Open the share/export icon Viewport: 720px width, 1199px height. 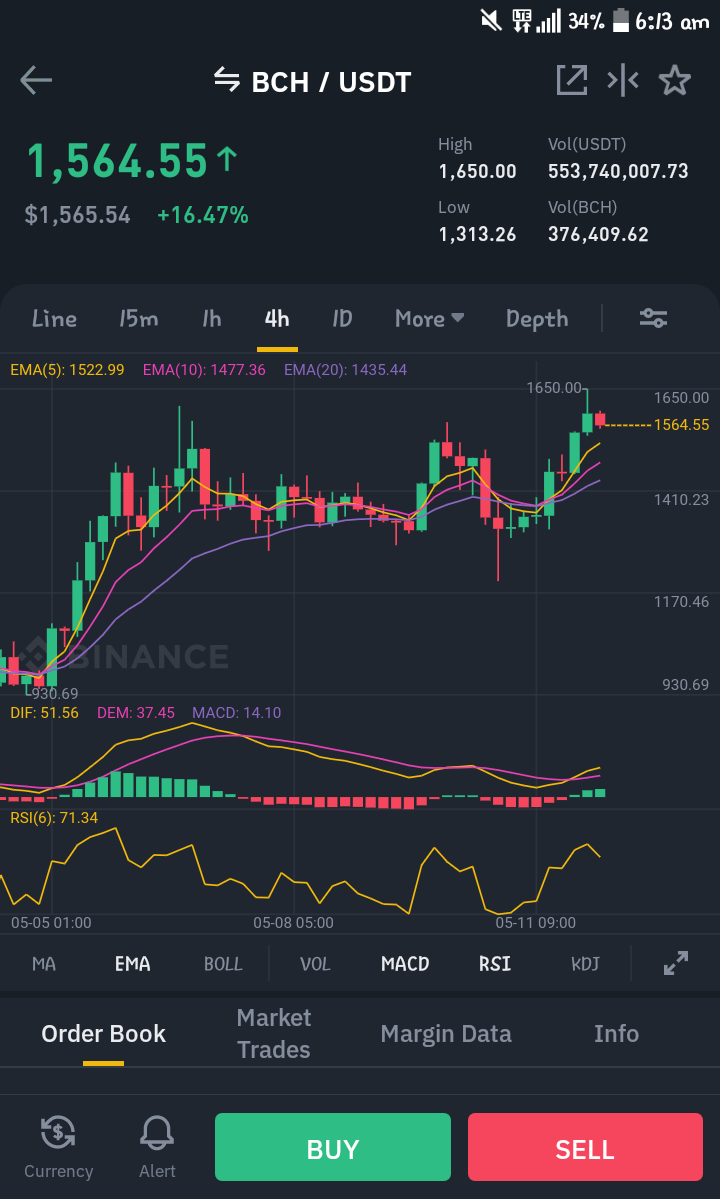[x=572, y=80]
